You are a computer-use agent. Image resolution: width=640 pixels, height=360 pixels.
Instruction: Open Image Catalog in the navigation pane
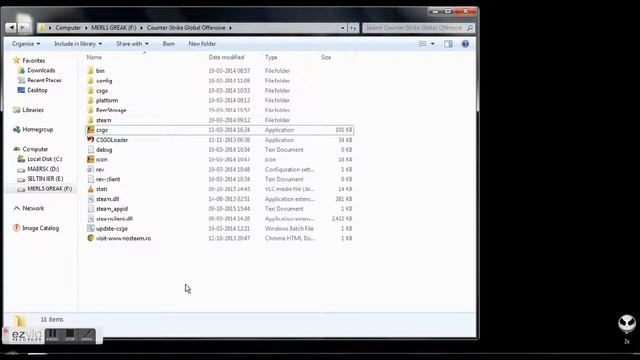[x=40, y=228]
